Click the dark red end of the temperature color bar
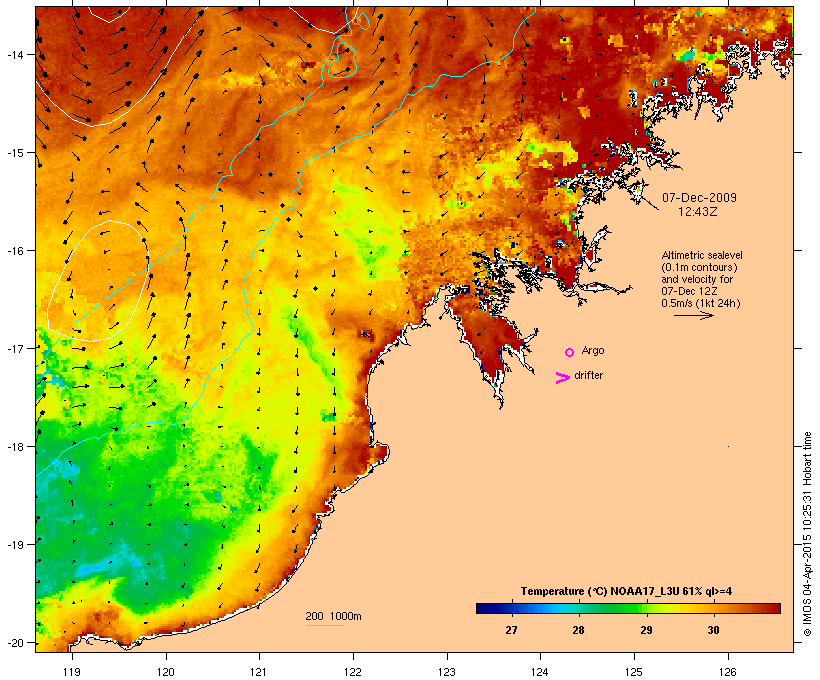This screenshot has width=820, height=680. pyautogui.click(x=776, y=608)
